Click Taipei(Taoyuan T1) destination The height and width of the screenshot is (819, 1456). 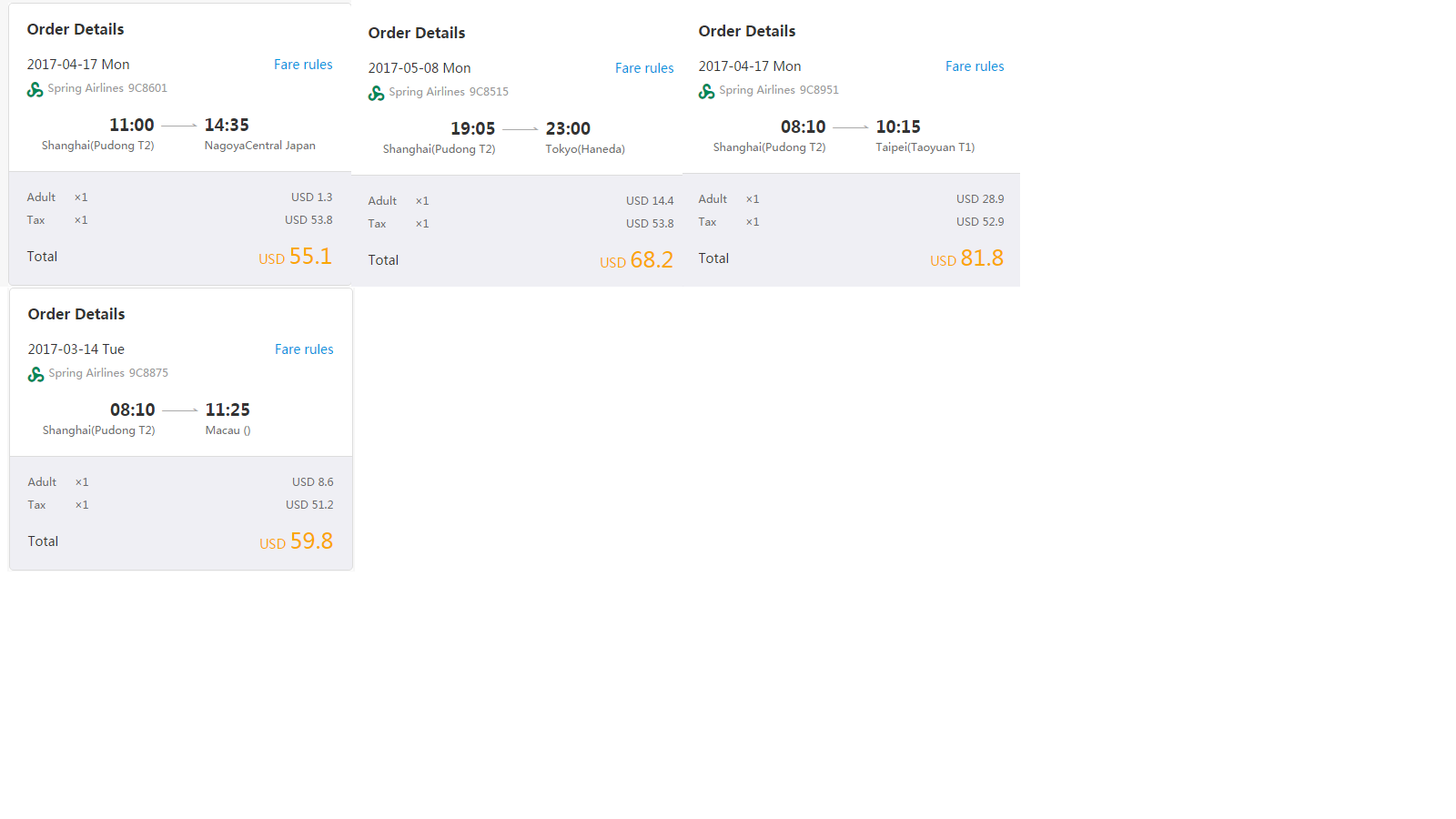tap(925, 147)
